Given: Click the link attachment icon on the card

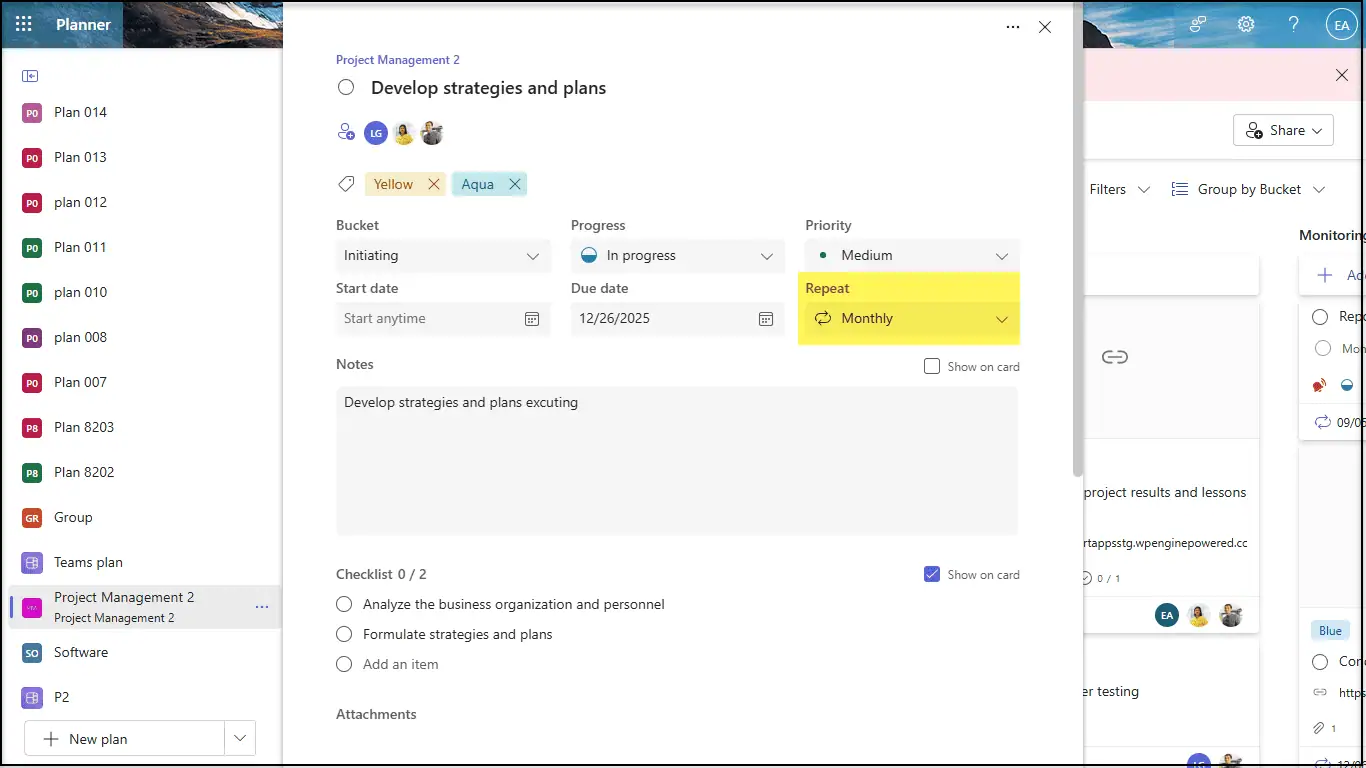Looking at the screenshot, I should 1115,357.
